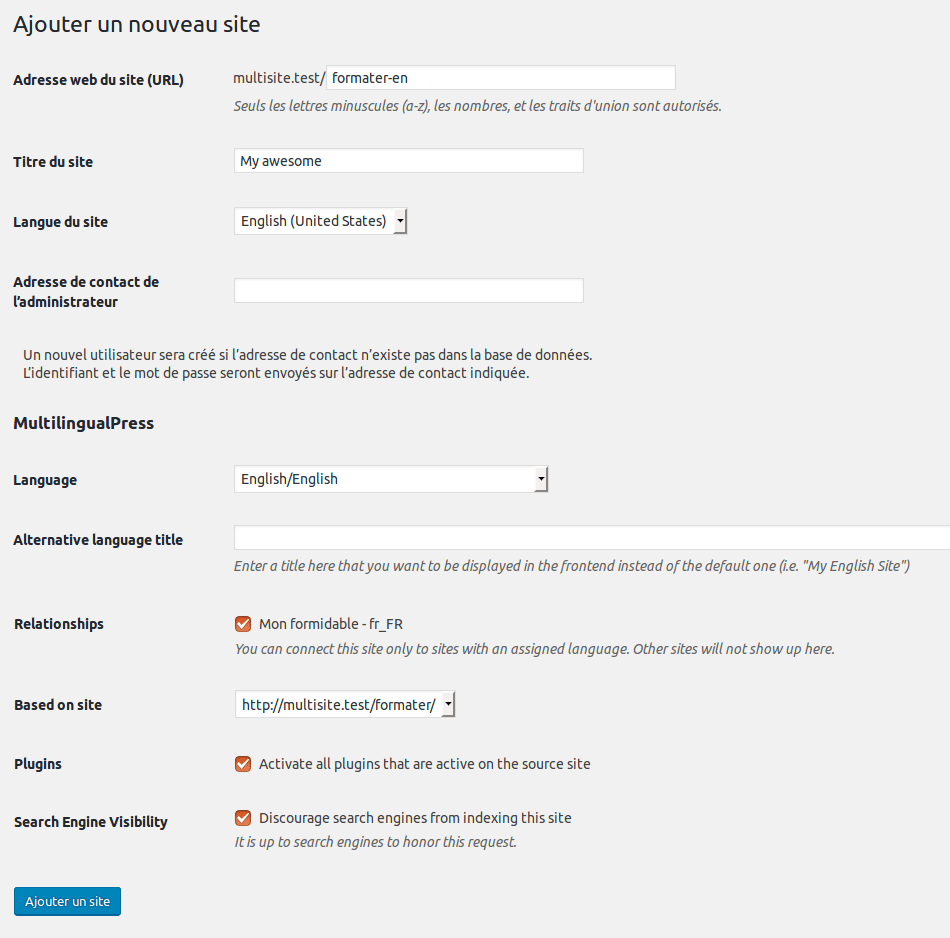The height and width of the screenshot is (938, 950).
Task: Click the Based on site label
Action: (x=58, y=705)
